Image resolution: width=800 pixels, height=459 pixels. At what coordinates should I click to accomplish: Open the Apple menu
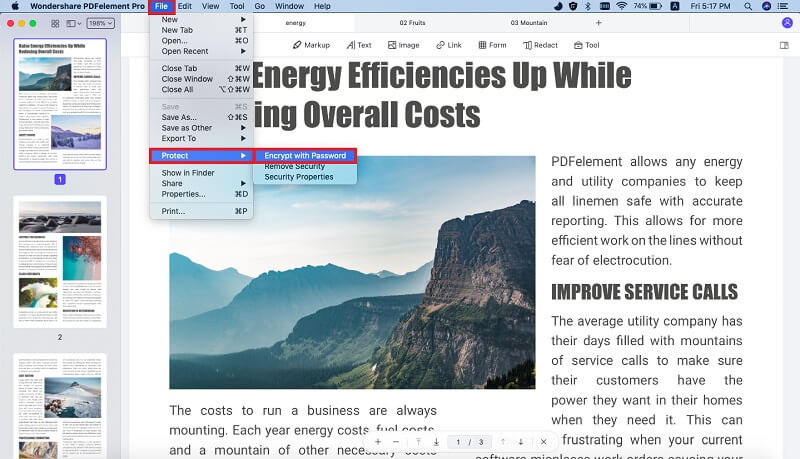click(15, 6)
